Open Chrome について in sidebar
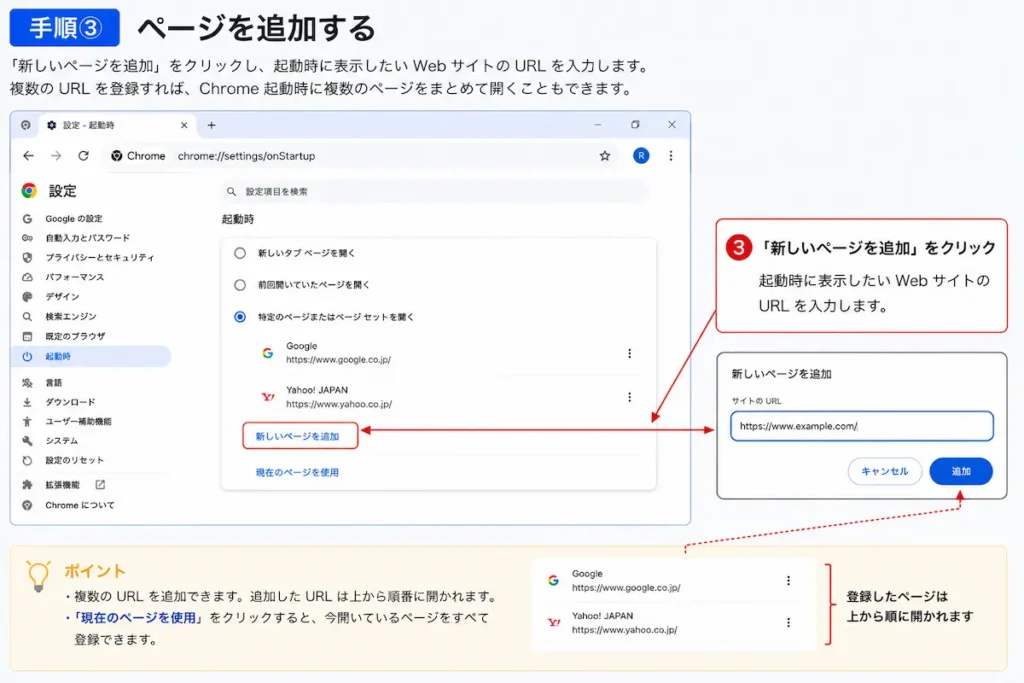1024x683 pixels. (x=80, y=505)
